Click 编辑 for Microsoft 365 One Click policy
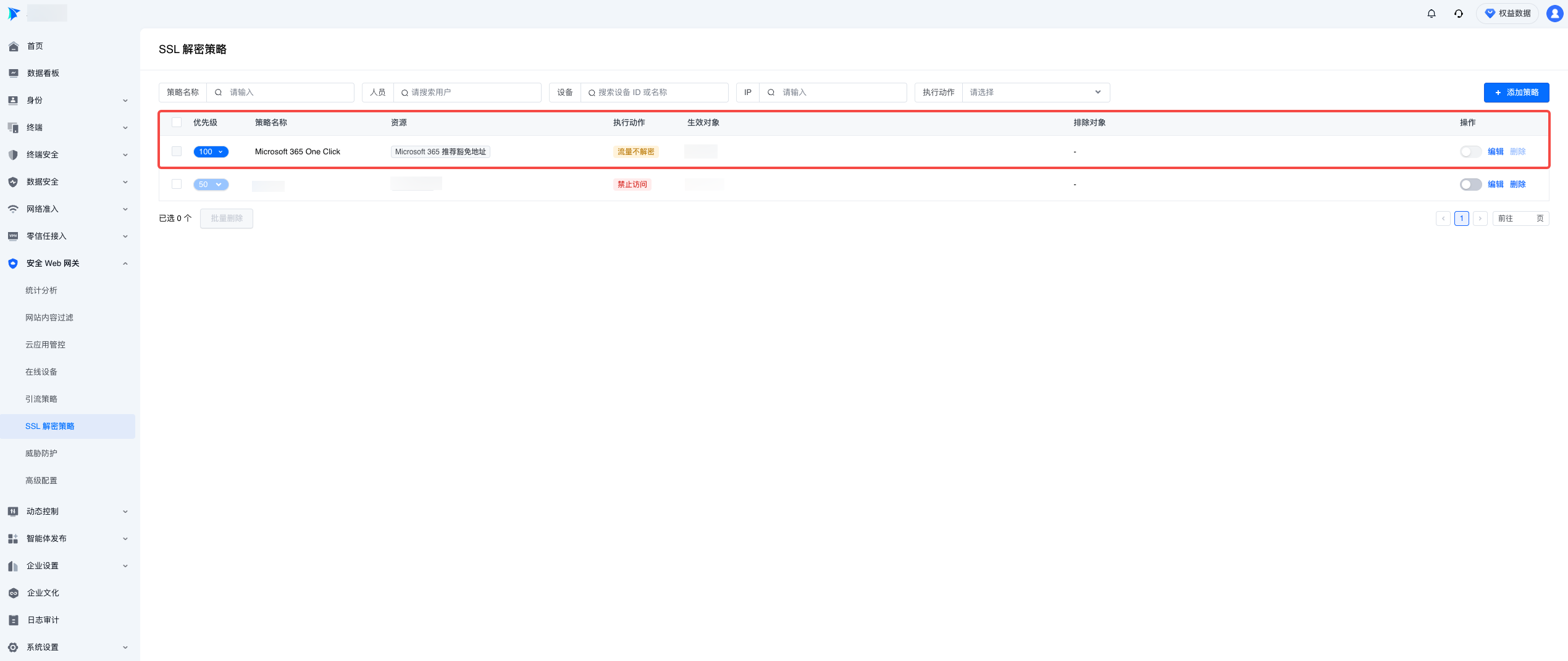Image resolution: width=1568 pixels, height=661 pixels. click(x=1495, y=152)
